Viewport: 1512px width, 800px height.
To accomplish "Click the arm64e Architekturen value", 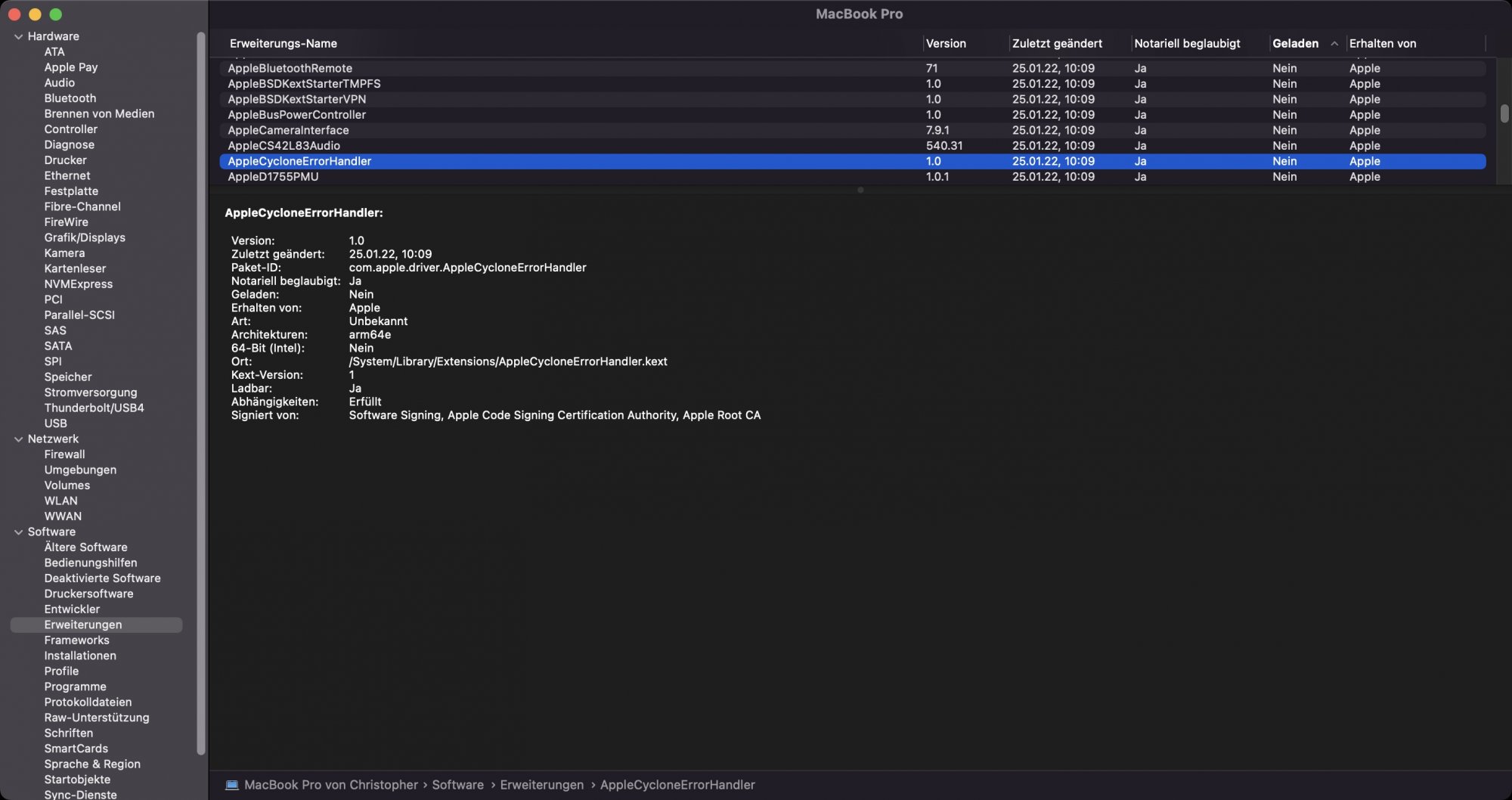I will click(370, 335).
